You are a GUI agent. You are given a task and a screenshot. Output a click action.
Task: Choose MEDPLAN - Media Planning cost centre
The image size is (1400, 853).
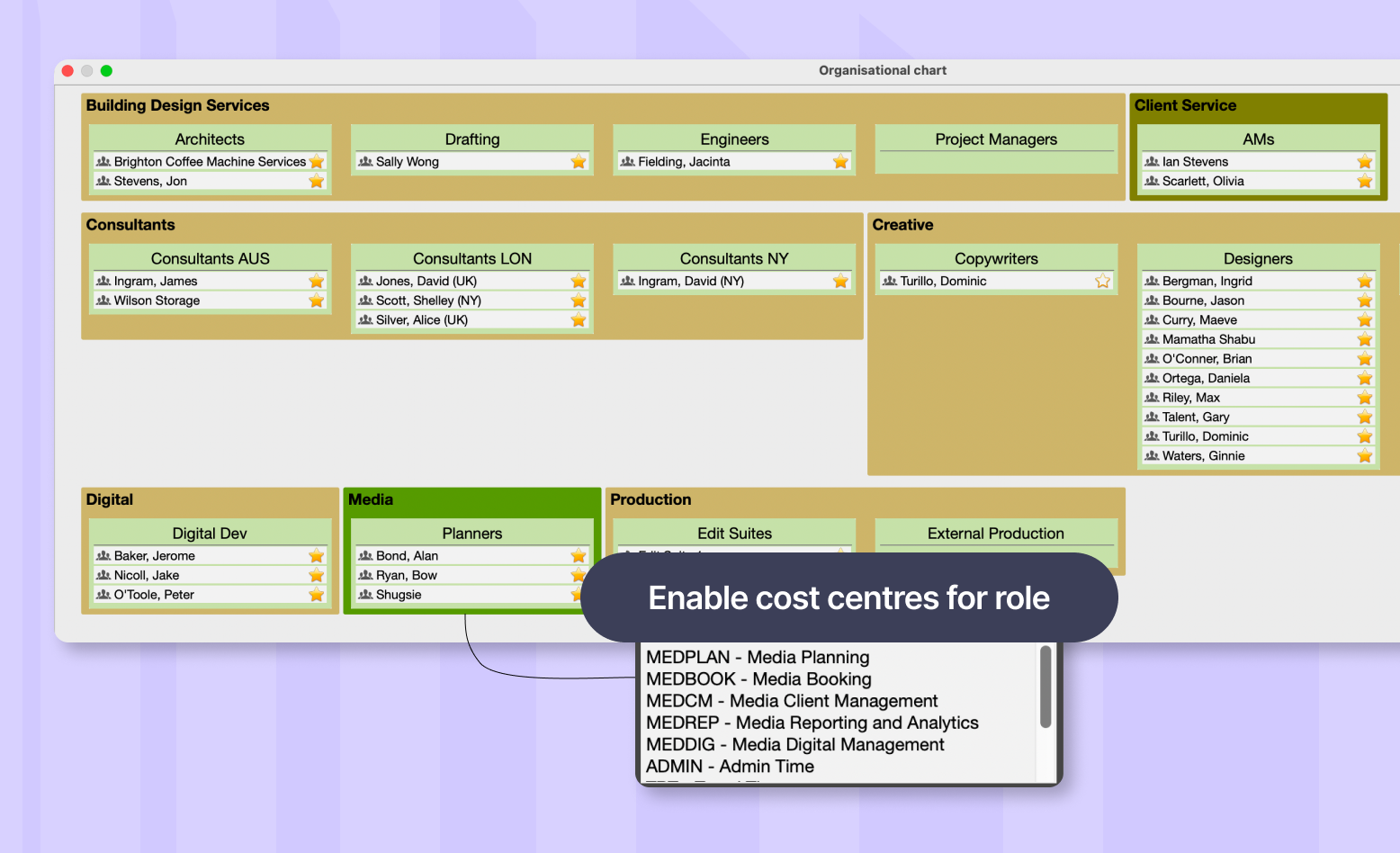pos(758,658)
